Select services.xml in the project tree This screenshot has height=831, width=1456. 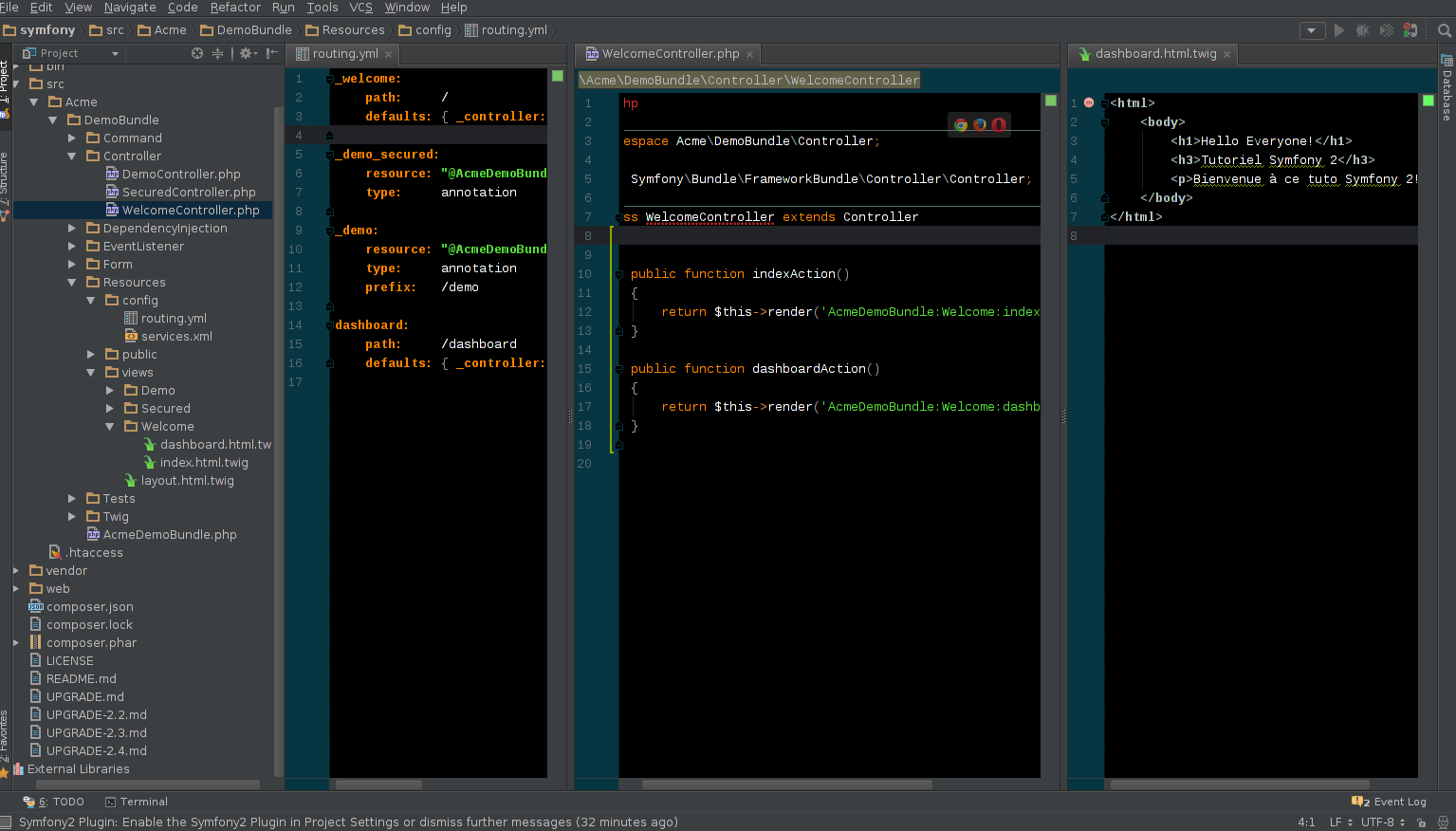pos(176,337)
